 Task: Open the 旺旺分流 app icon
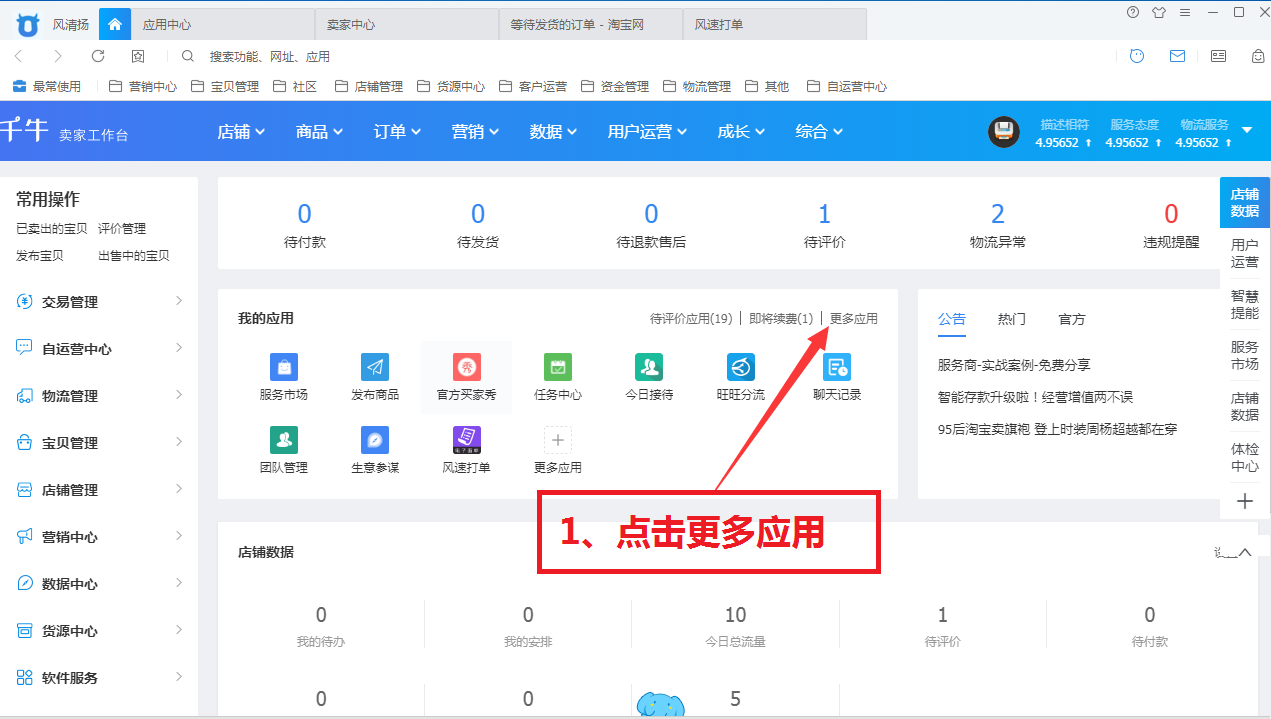point(741,367)
